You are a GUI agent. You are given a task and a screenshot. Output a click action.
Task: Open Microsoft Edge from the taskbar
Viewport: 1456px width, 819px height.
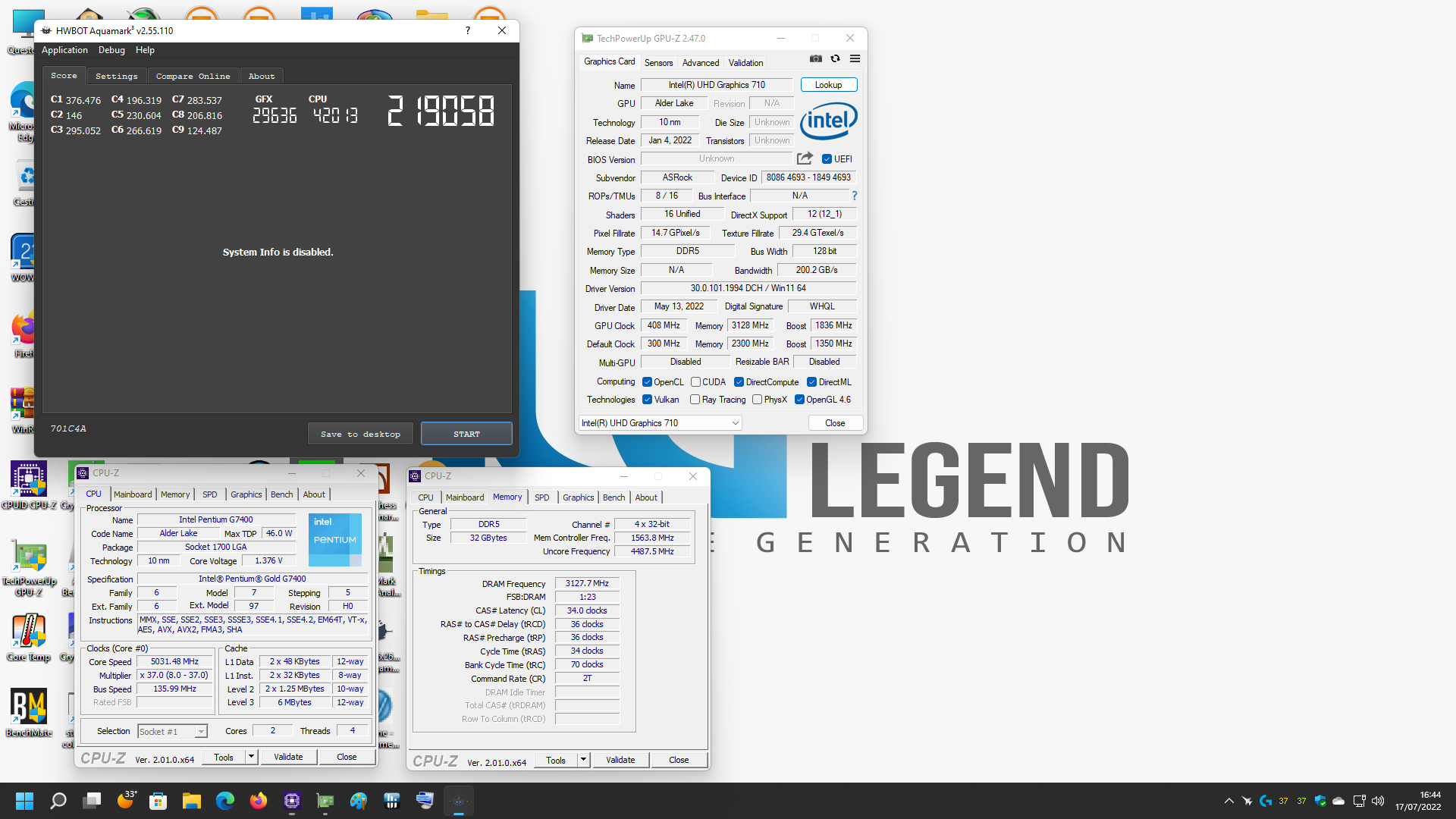click(x=225, y=801)
